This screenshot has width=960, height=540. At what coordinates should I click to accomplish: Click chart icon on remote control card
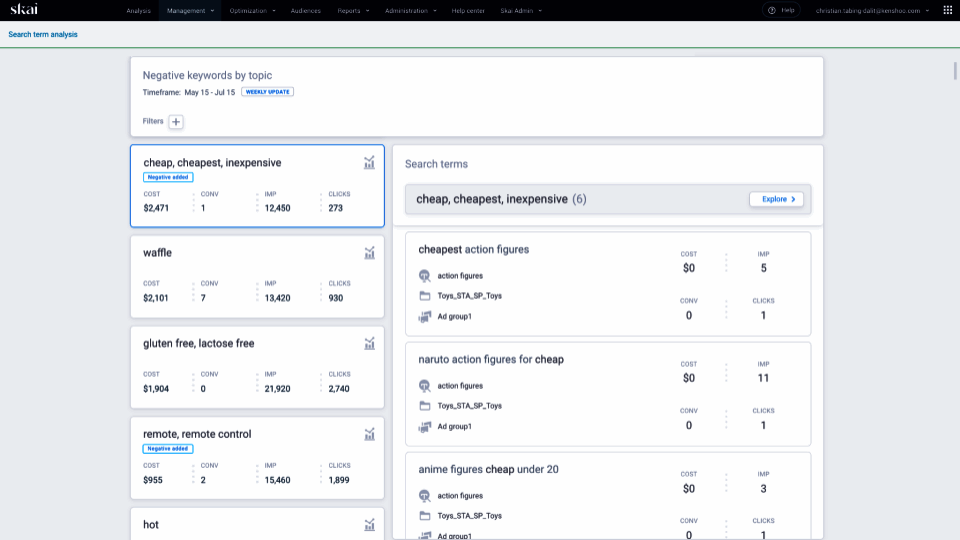coord(369,434)
